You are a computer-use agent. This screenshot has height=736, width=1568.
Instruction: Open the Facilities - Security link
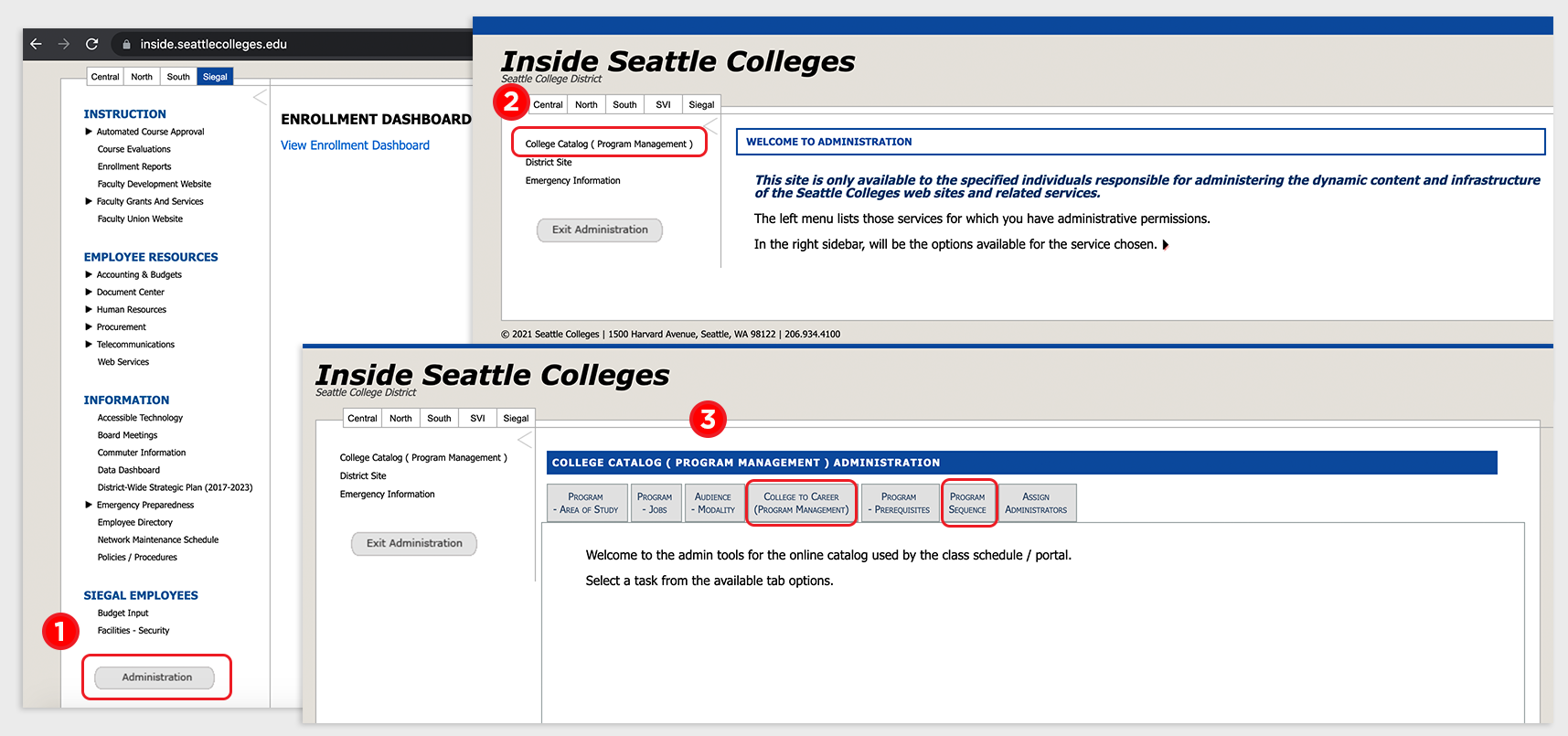133,630
